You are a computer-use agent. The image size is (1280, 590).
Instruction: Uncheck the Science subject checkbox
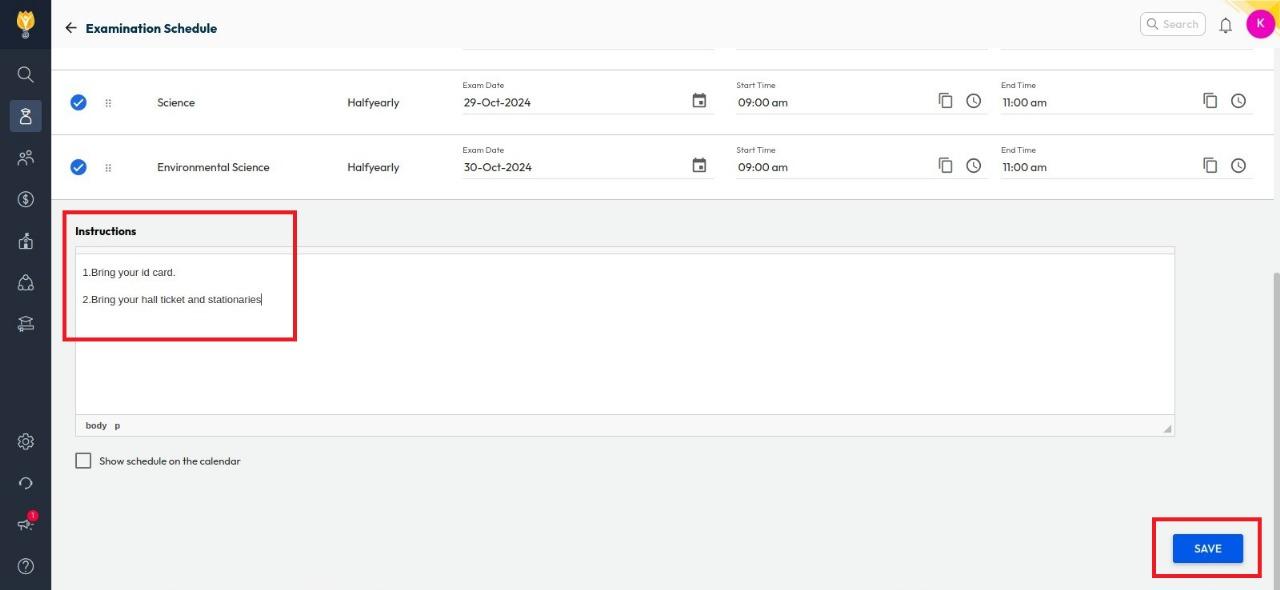[x=78, y=102]
